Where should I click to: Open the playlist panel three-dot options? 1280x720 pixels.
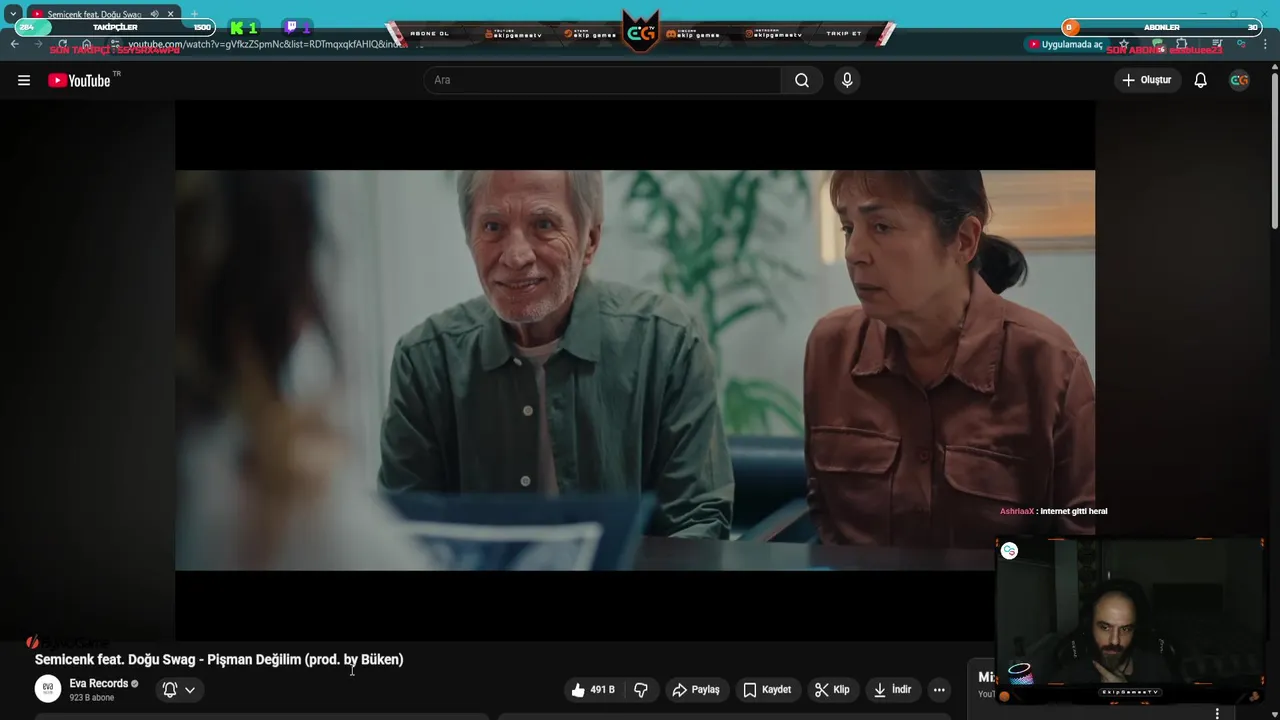click(x=1217, y=713)
